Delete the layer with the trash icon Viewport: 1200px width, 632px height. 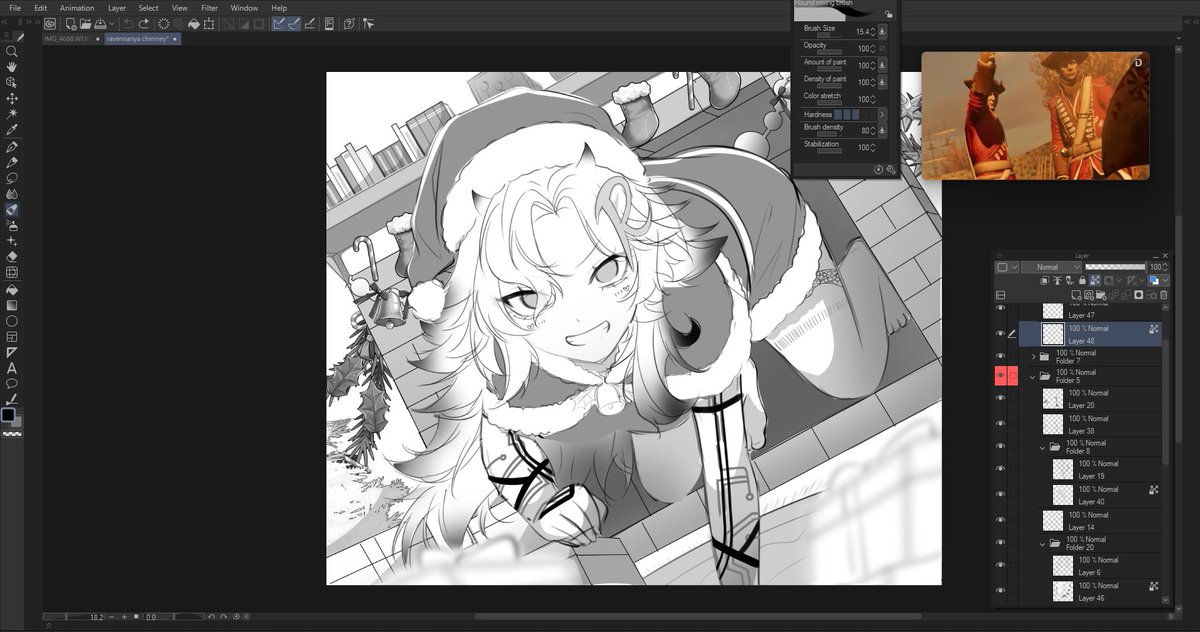1162,295
